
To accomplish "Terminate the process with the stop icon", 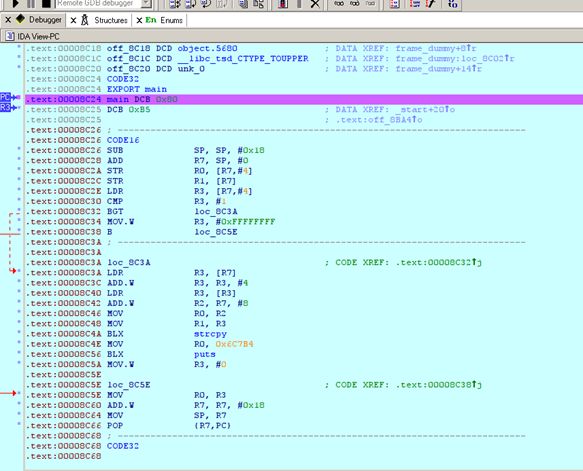I will 46,4.
